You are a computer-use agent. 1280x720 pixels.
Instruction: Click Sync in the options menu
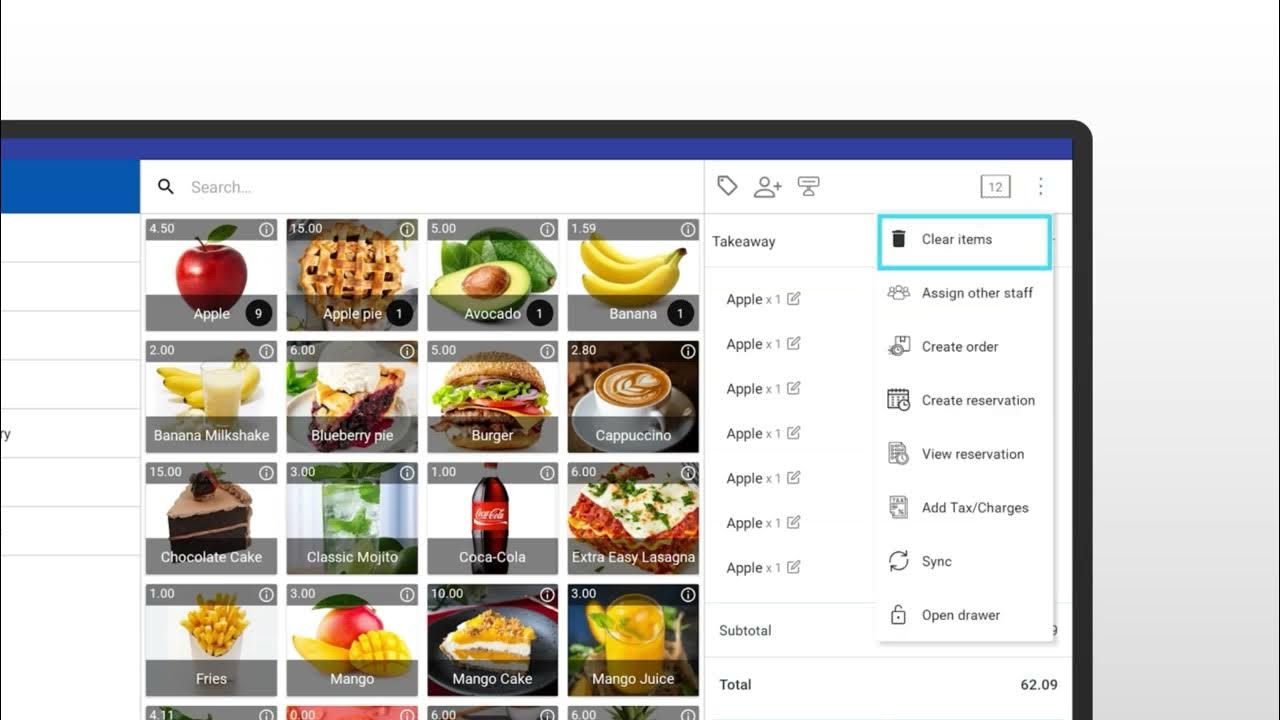pos(964,562)
